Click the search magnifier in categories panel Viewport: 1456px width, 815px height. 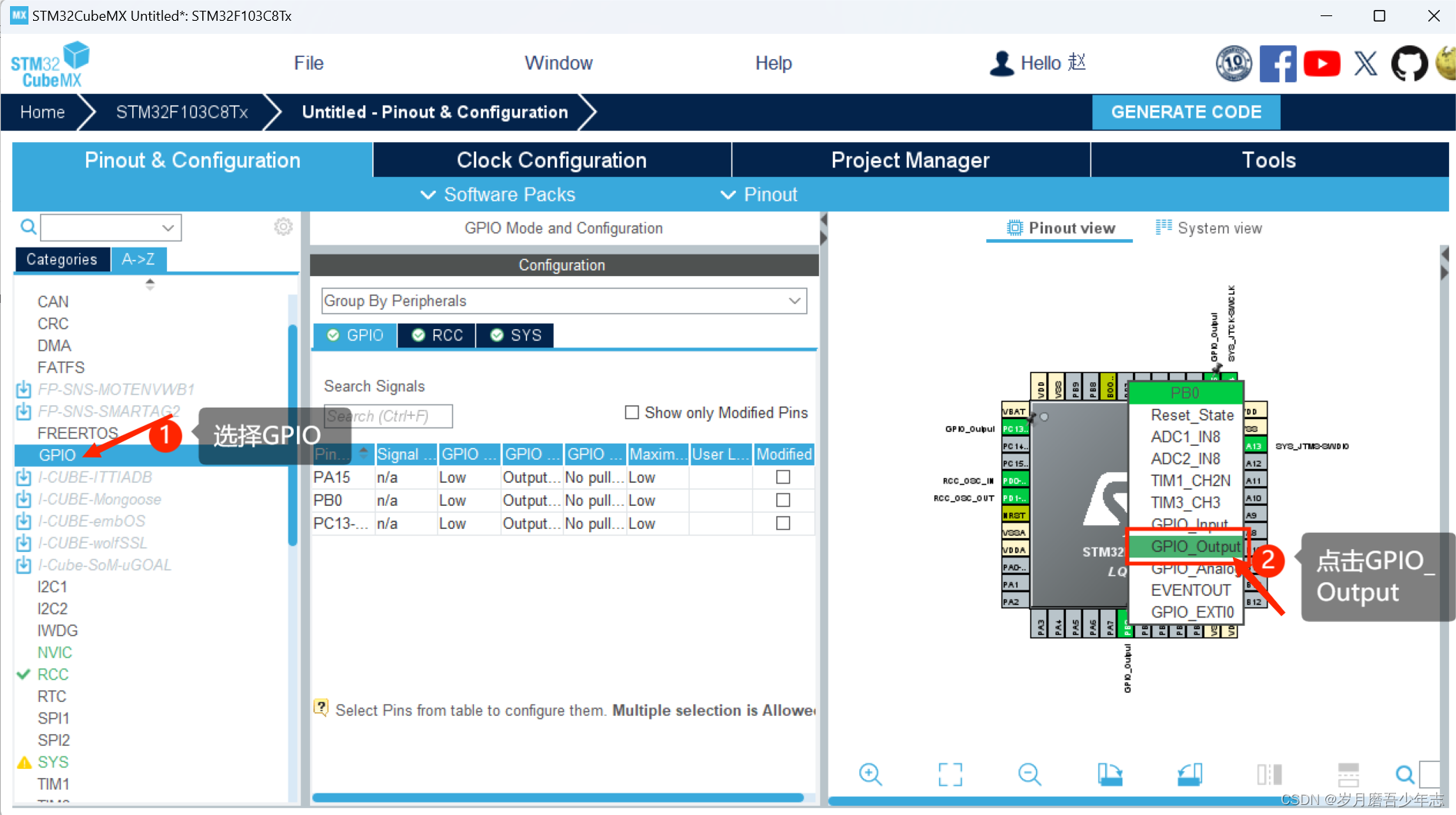28,227
